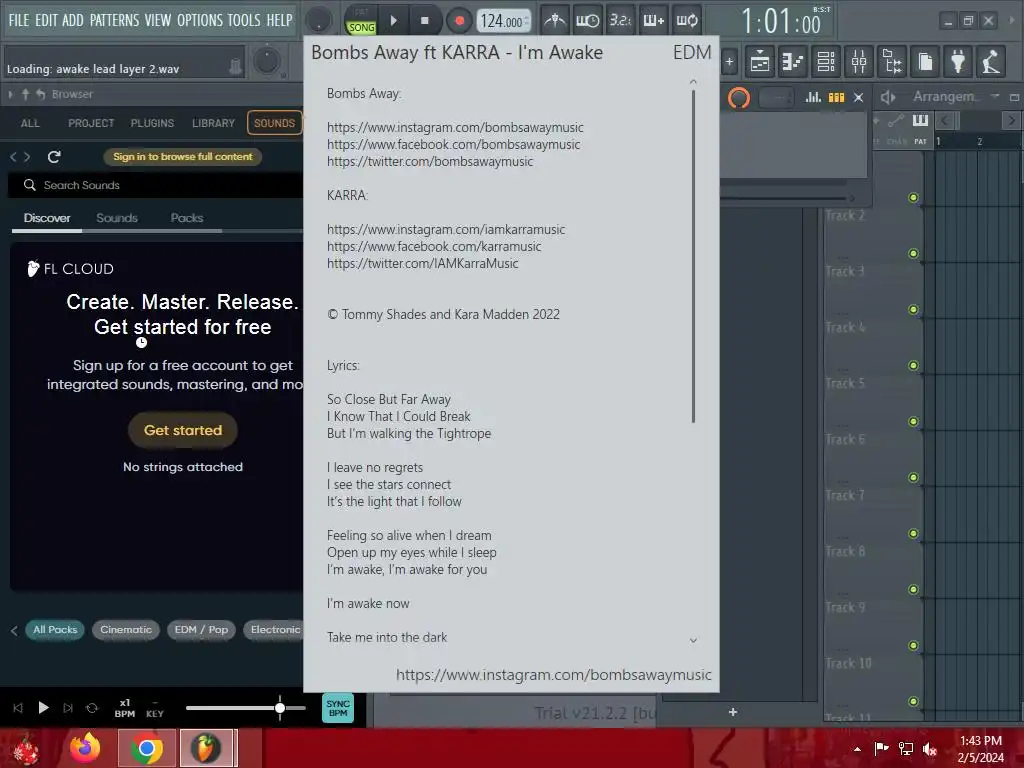Switch to the LIBRARY browser tab

tap(213, 123)
